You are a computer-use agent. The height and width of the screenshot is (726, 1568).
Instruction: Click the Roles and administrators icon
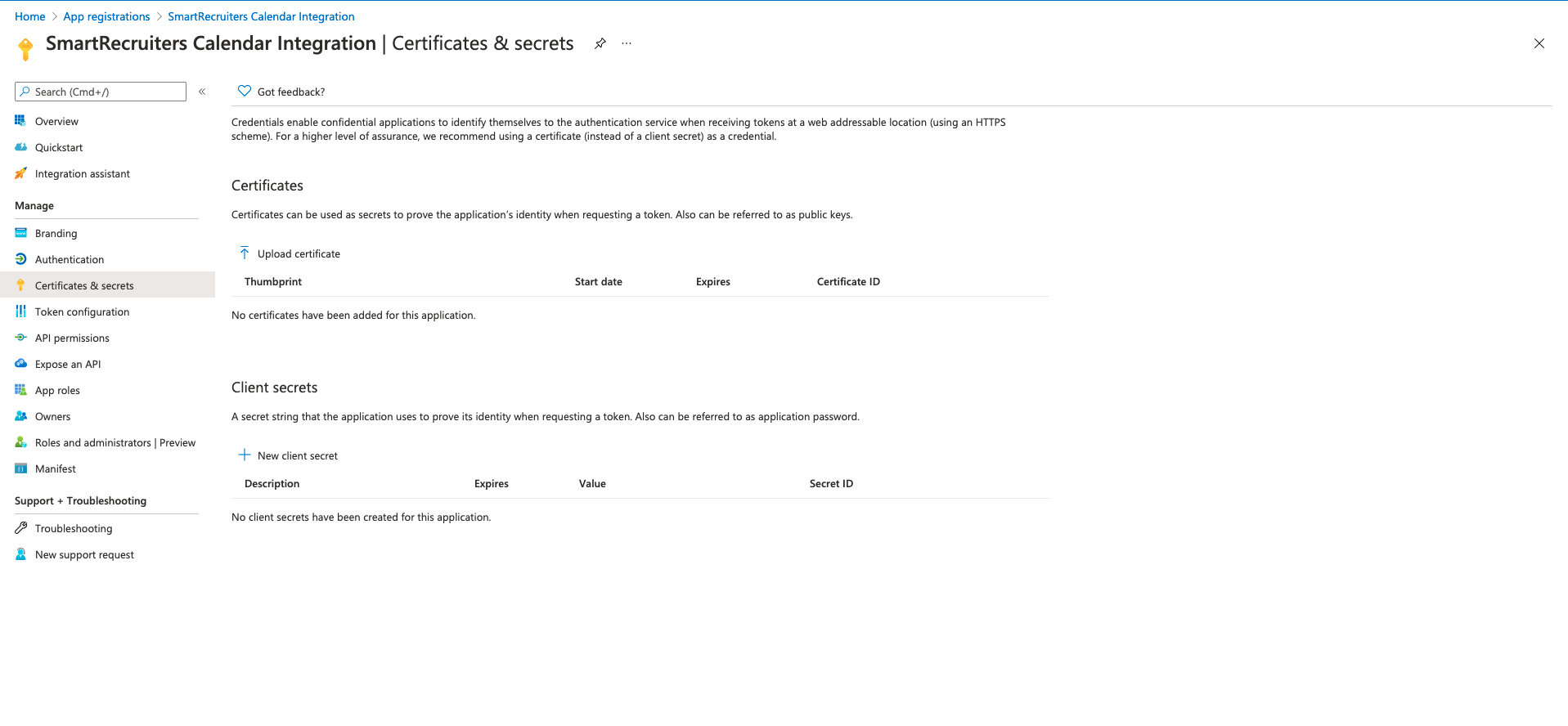coord(20,442)
